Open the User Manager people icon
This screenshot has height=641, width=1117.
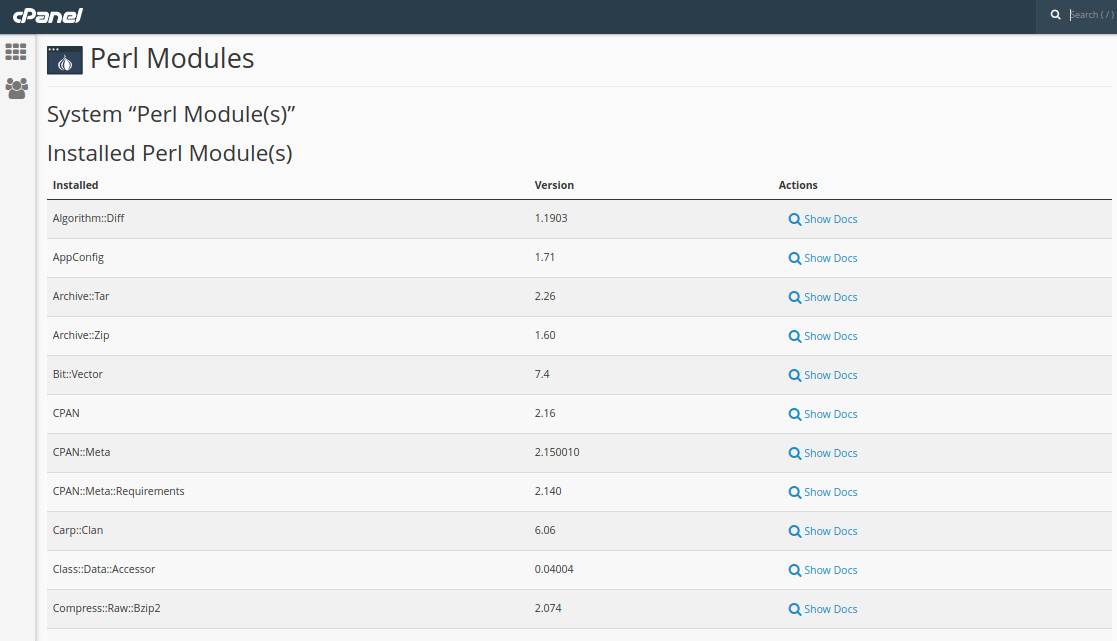(x=16, y=88)
